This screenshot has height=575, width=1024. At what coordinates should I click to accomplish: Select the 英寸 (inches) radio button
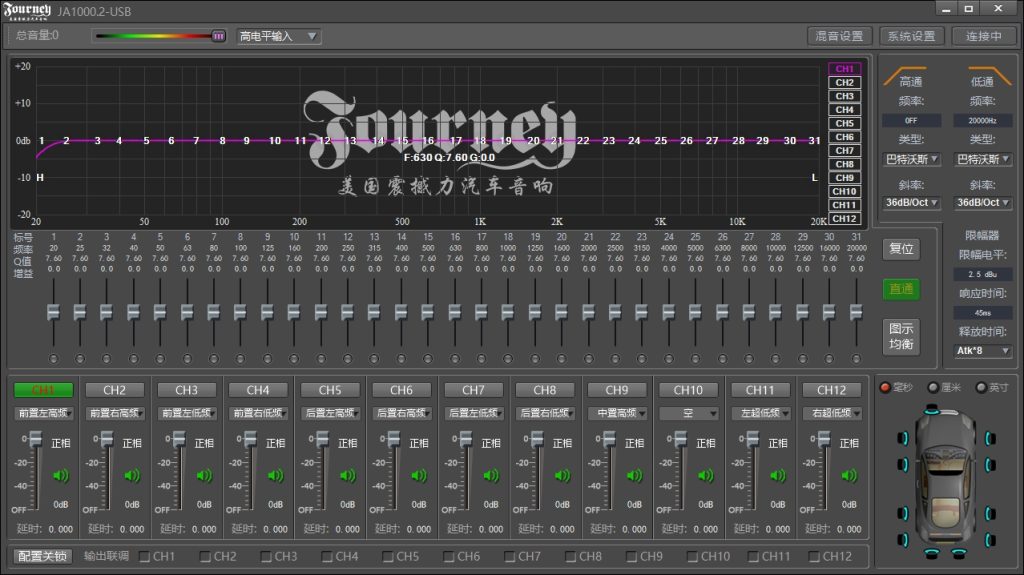tap(981, 387)
